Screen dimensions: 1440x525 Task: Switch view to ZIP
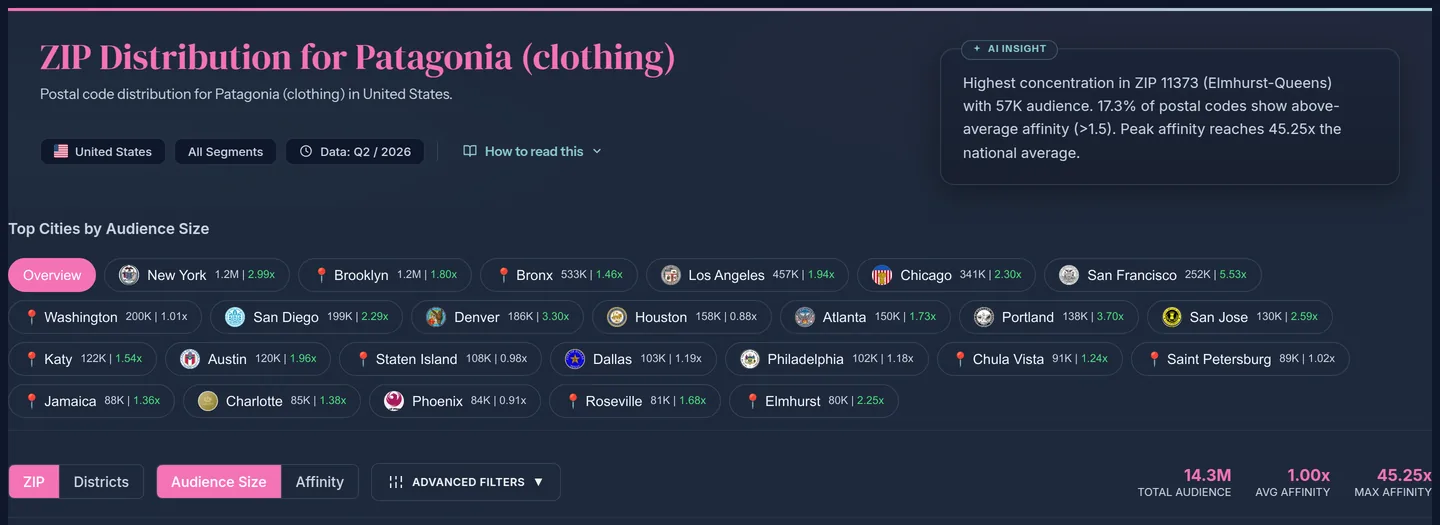point(34,482)
